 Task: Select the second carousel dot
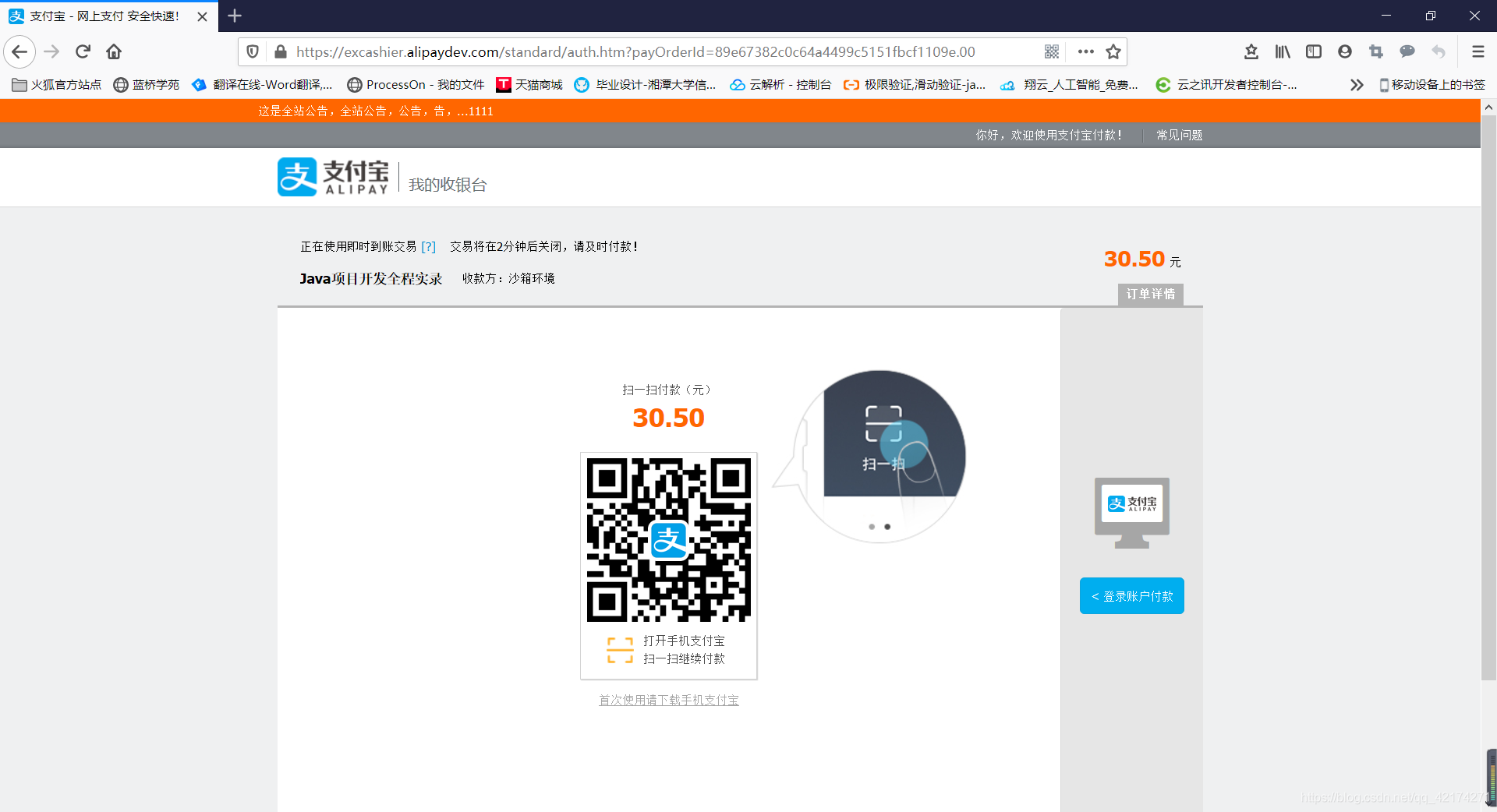click(x=887, y=527)
